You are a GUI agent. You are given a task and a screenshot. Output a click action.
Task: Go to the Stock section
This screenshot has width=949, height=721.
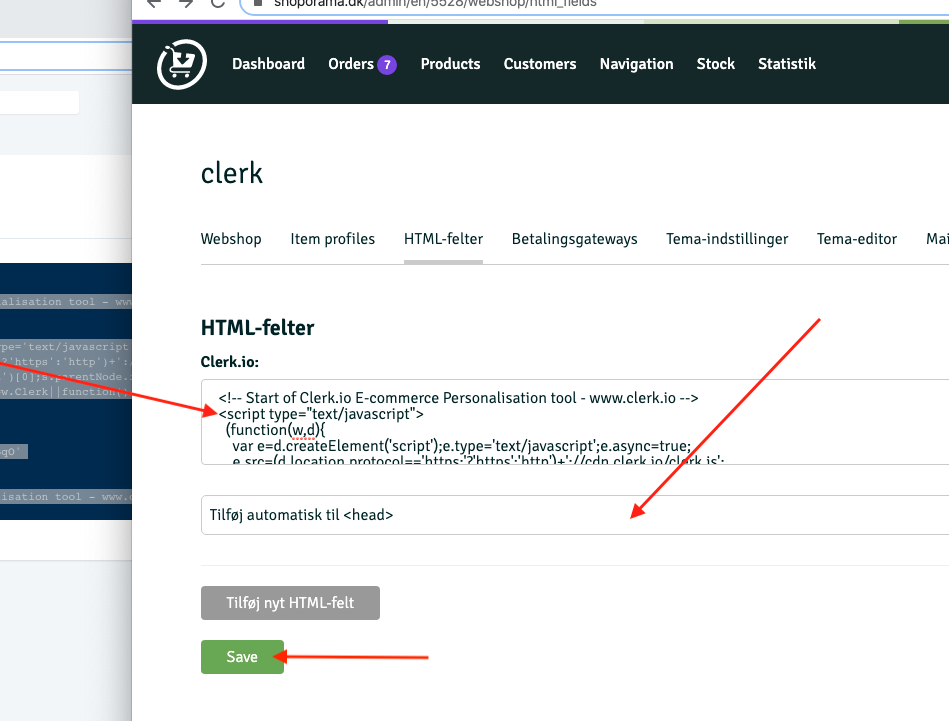tap(715, 64)
